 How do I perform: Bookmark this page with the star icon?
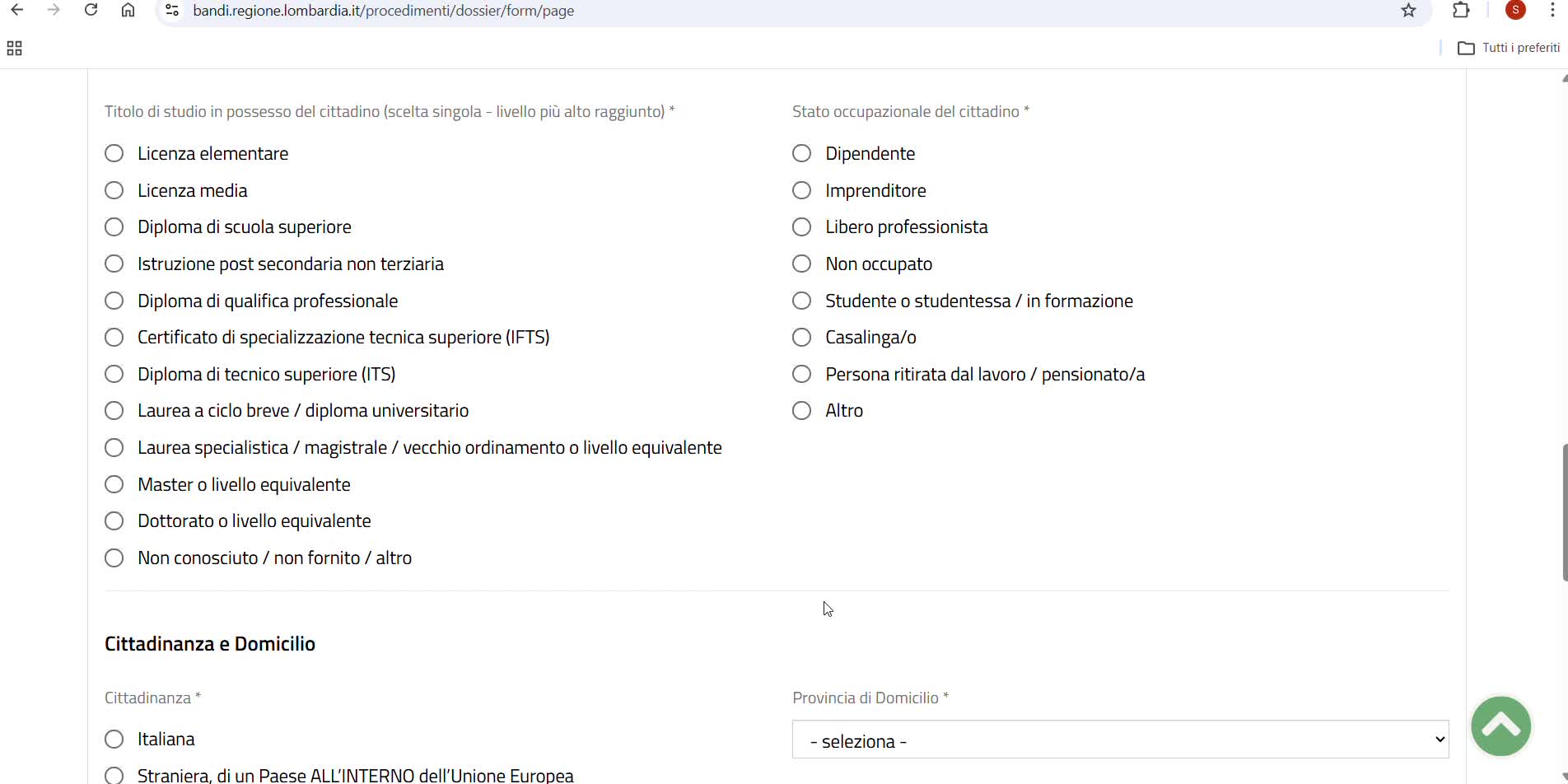pyautogui.click(x=1408, y=11)
